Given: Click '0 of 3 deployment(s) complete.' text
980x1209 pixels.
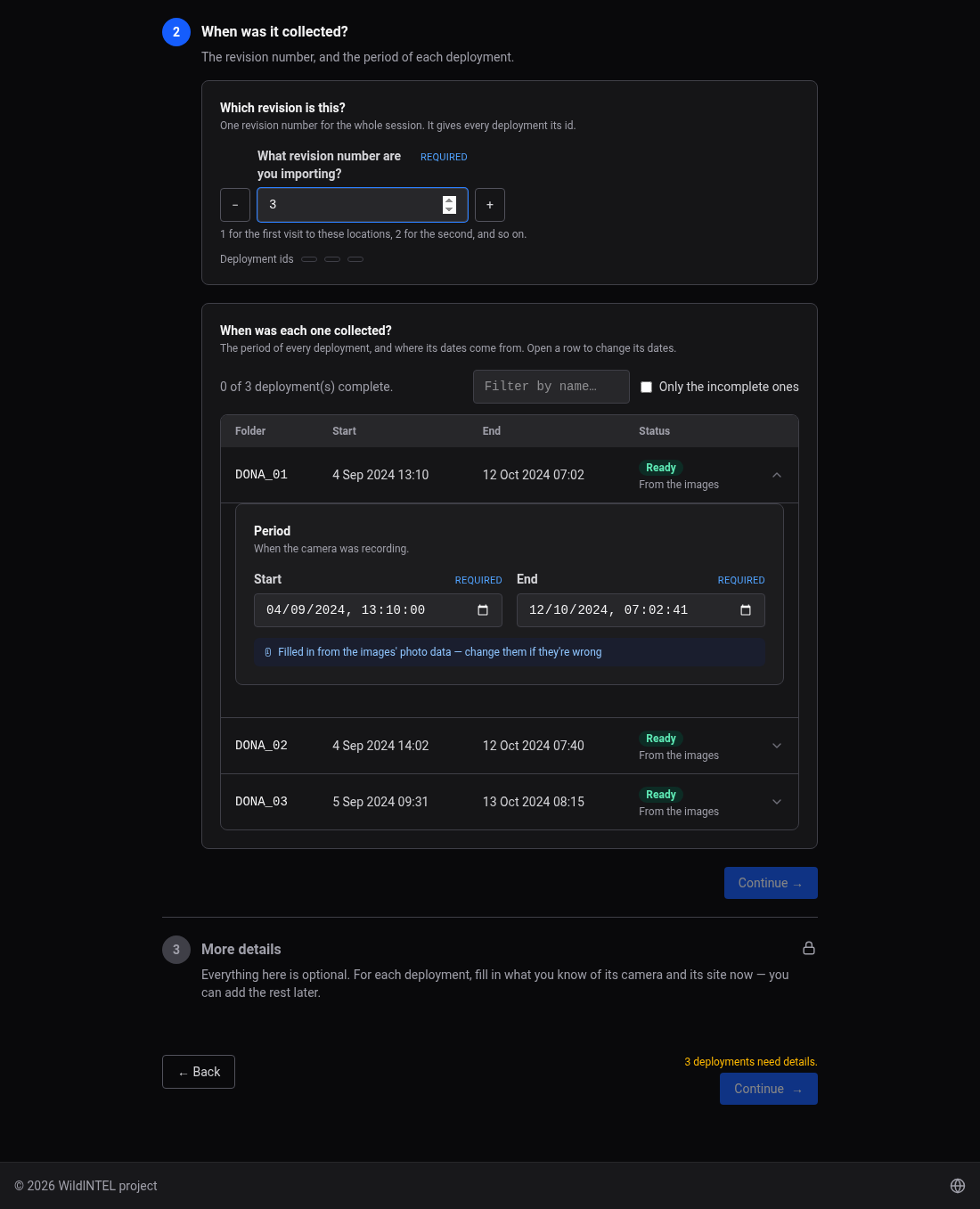Looking at the screenshot, I should [x=306, y=387].
